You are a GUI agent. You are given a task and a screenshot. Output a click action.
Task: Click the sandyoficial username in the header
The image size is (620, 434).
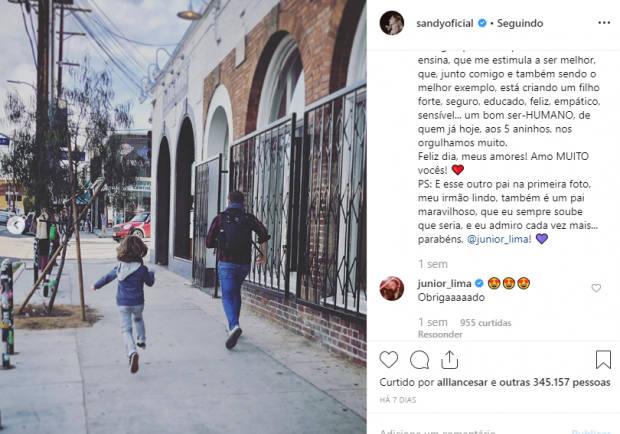[444, 23]
